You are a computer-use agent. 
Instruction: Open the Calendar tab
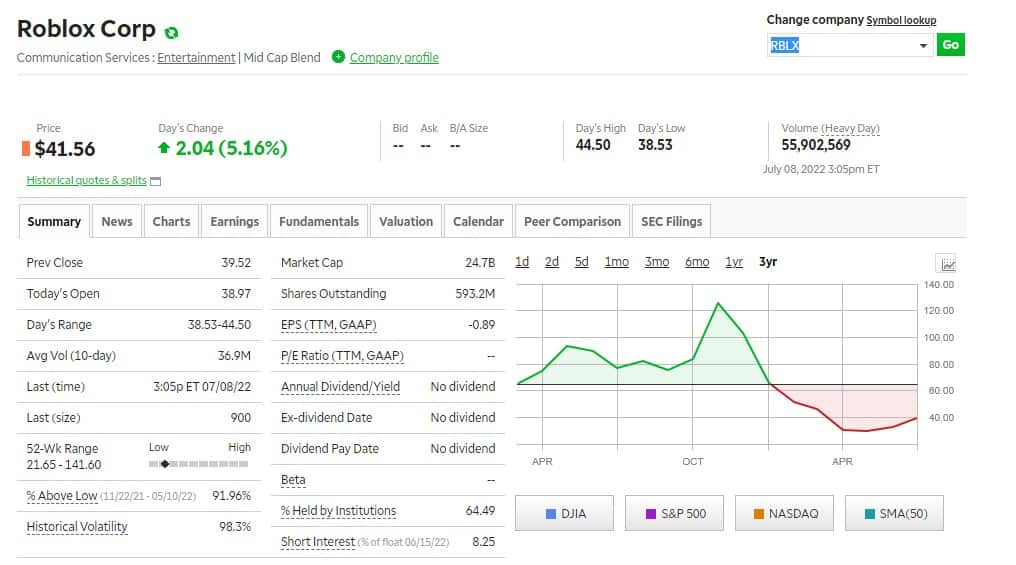pos(478,222)
